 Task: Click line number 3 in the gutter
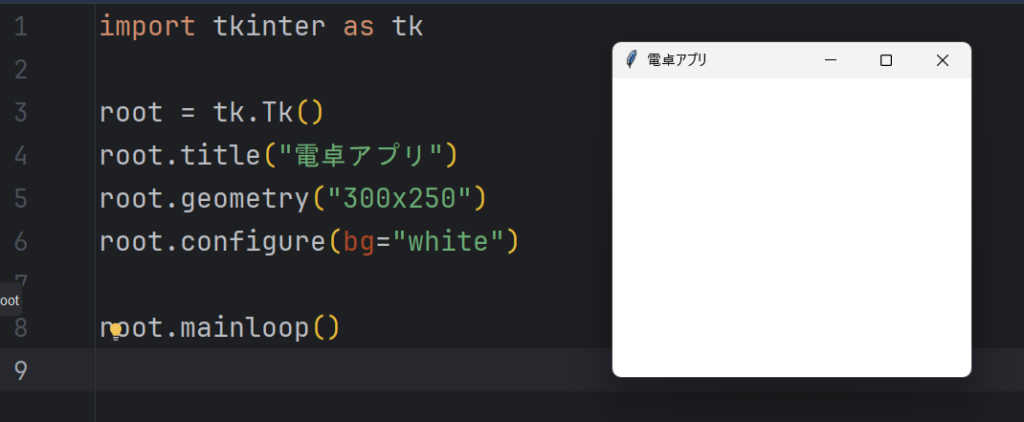tap(20, 112)
